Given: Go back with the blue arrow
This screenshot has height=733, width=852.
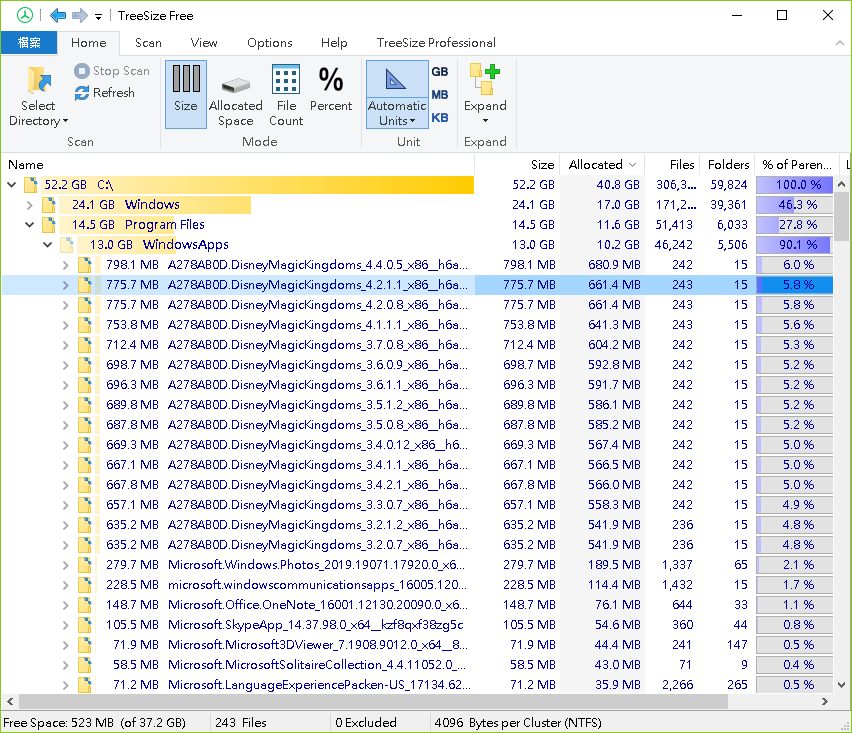Looking at the screenshot, I should coord(58,15).
